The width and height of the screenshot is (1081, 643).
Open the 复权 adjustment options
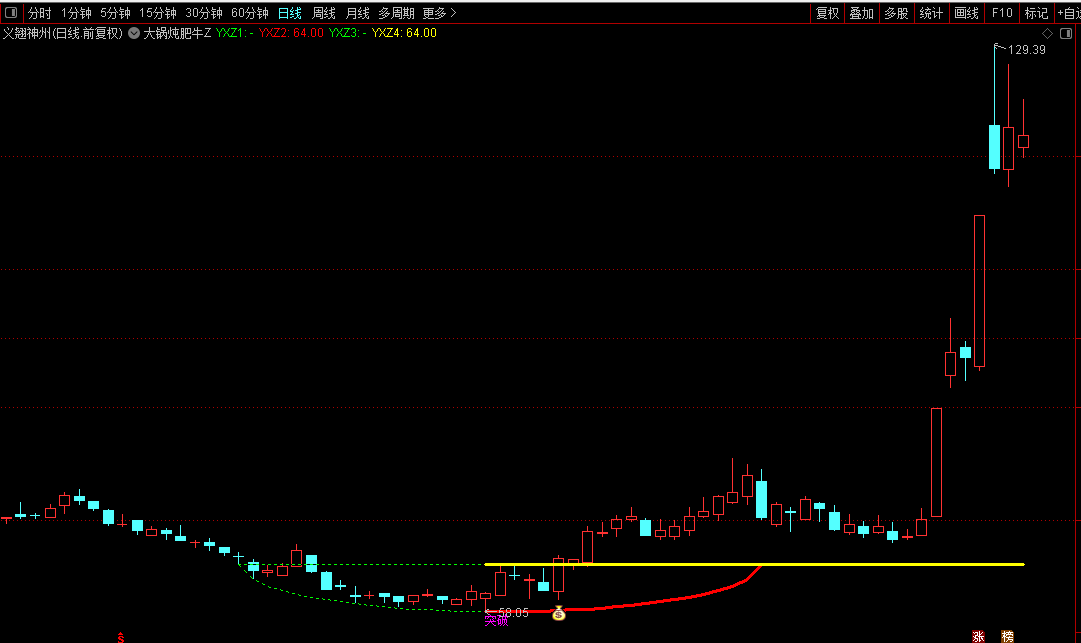pos(827,13)
